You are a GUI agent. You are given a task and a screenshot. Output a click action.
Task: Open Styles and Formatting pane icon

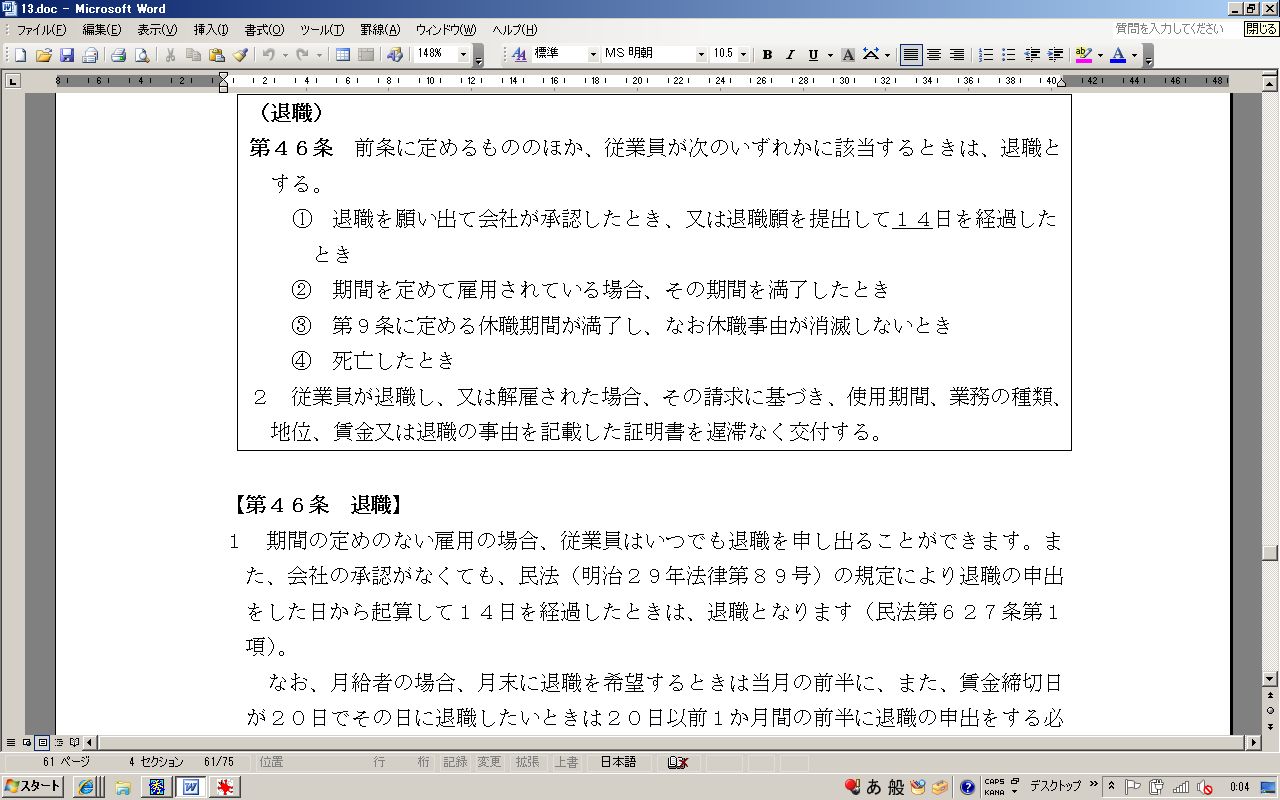point(519,55)
